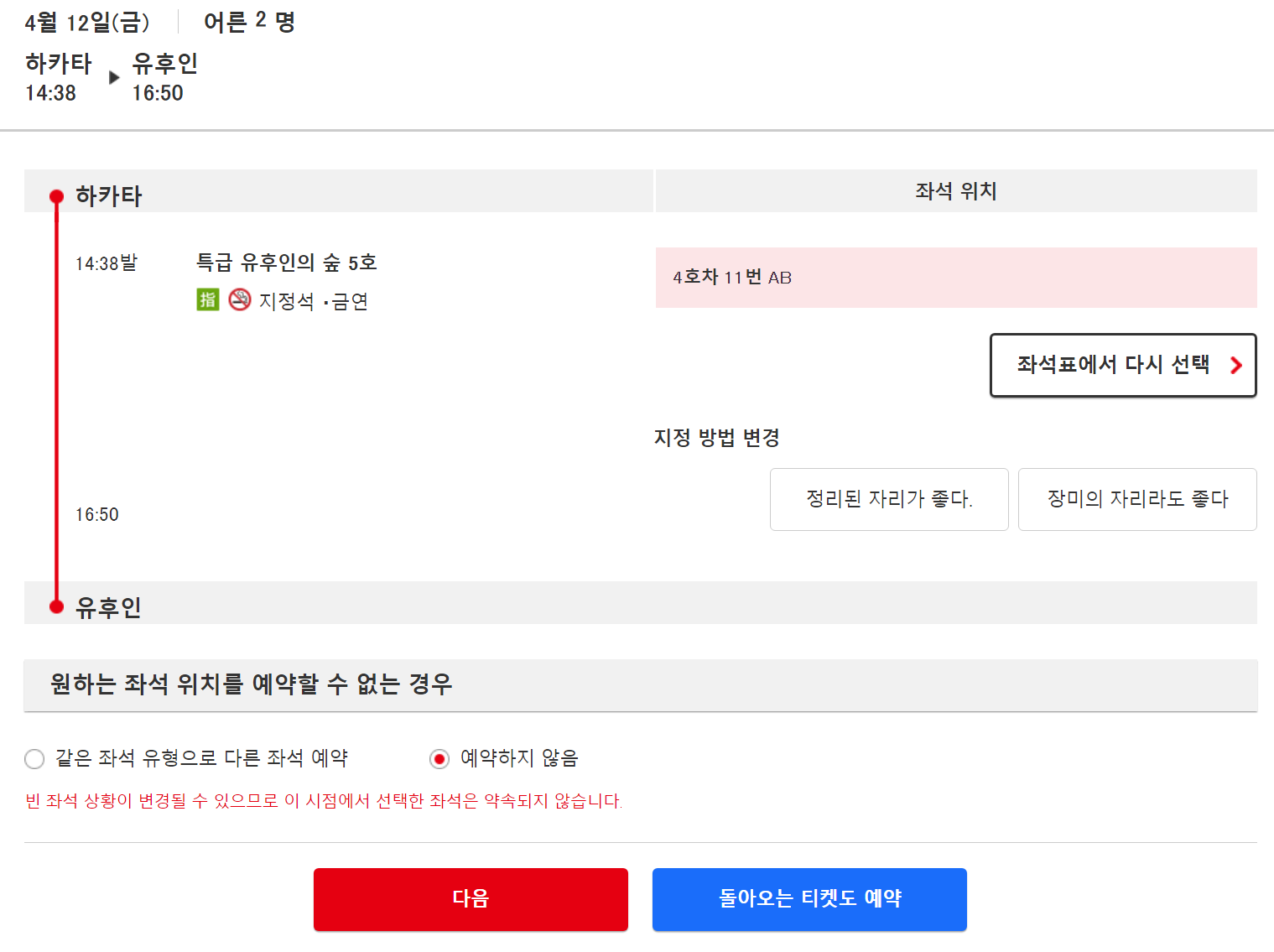This screenshot has height=952, width=1274.
Task: Click the red 하카타 departure station dot
Action: pos(57,197)
